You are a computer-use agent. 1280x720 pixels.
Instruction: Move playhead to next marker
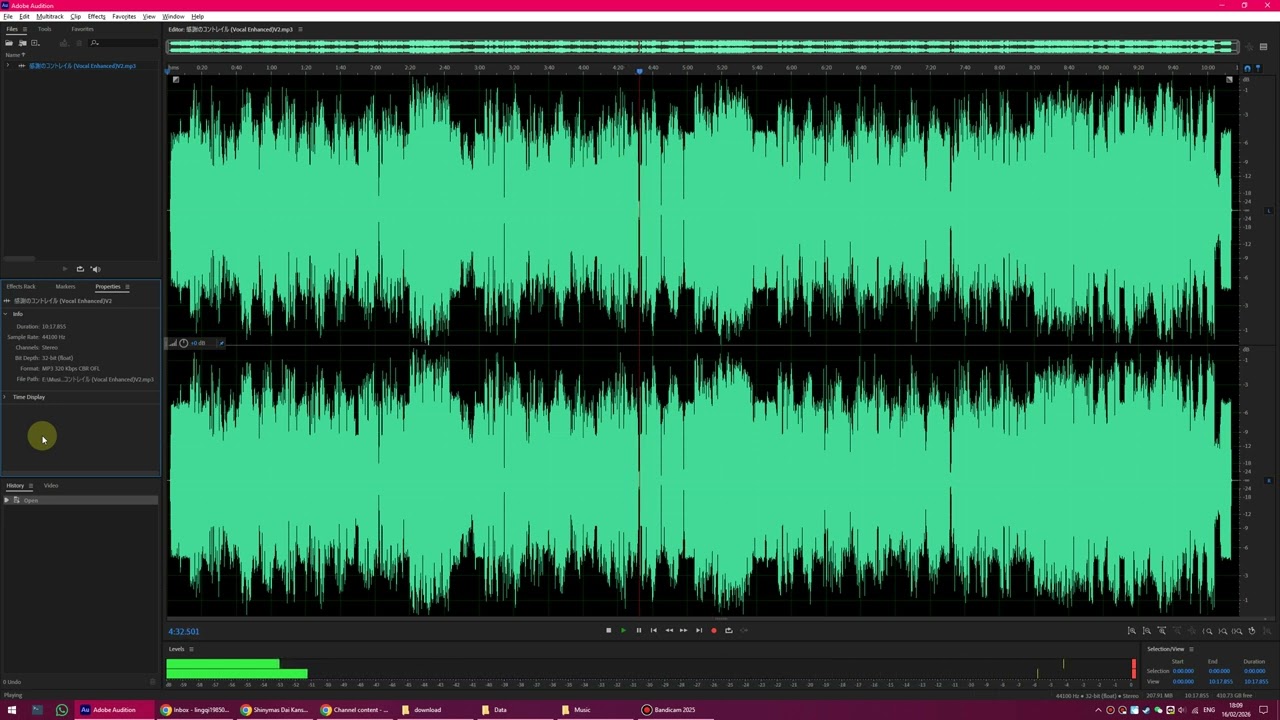(x=698, y=631)
